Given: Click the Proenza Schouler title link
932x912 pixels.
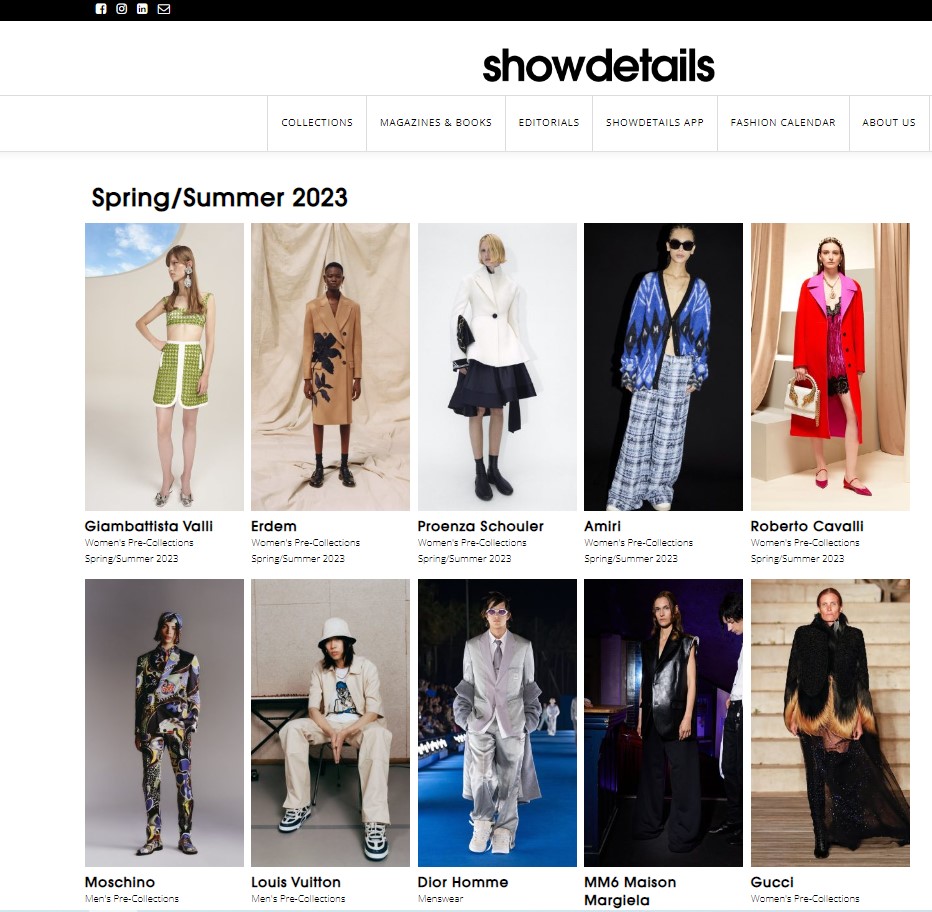Looking at the screenshot, I should [480, 526].
